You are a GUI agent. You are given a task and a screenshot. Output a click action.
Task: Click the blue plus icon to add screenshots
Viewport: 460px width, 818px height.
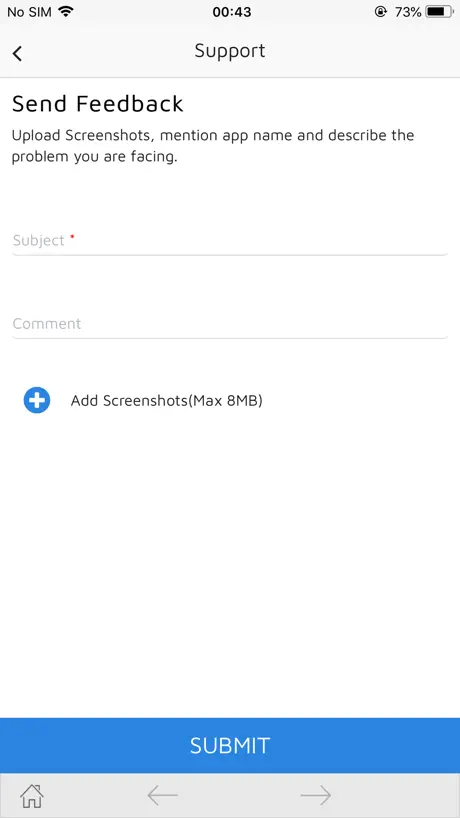[37, 401]
